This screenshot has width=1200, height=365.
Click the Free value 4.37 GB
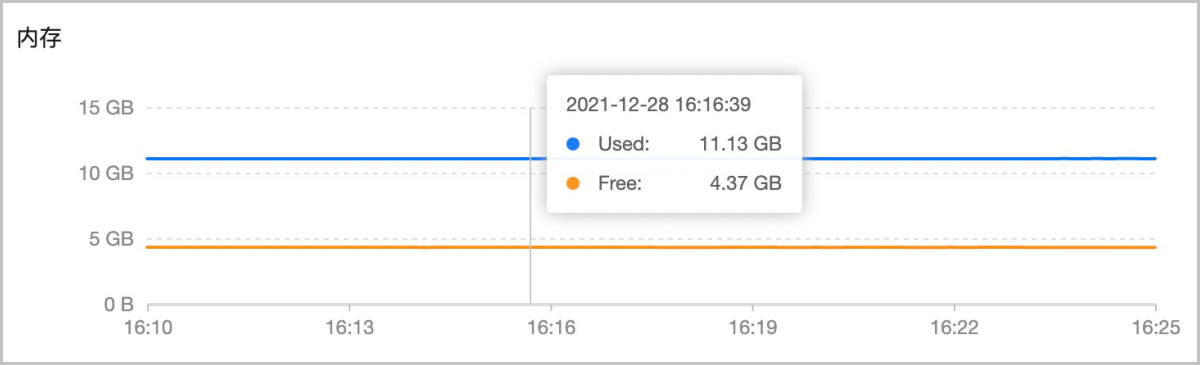tap(745, 183)
